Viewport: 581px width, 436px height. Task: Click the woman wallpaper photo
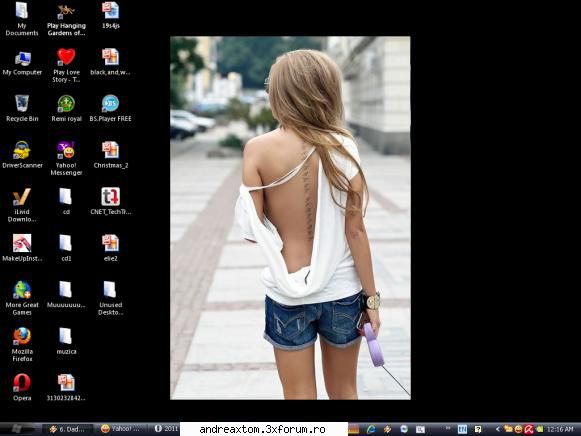tap(290, 218)
